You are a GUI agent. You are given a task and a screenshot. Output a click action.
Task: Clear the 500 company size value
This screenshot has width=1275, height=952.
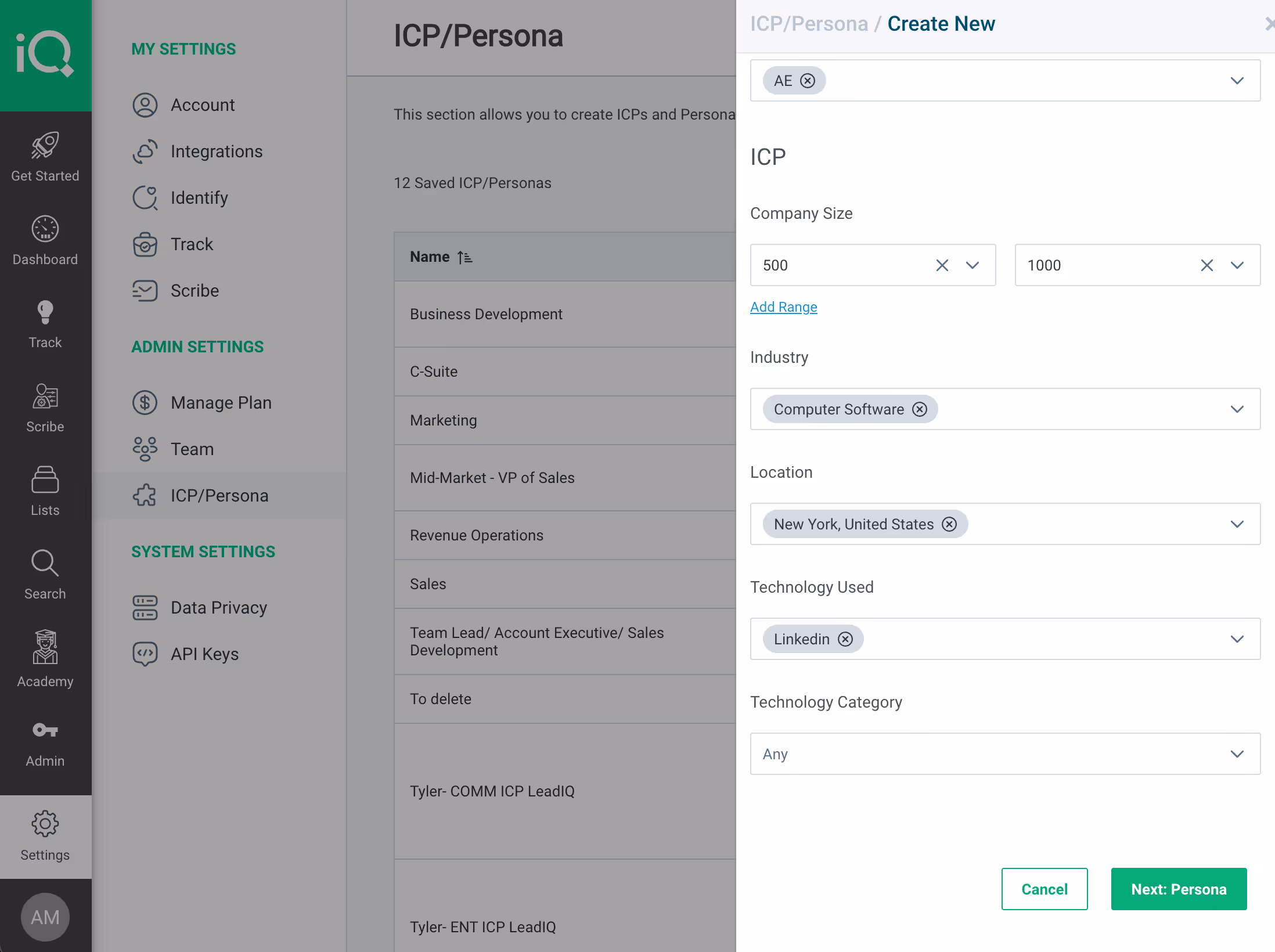(942, 265)
